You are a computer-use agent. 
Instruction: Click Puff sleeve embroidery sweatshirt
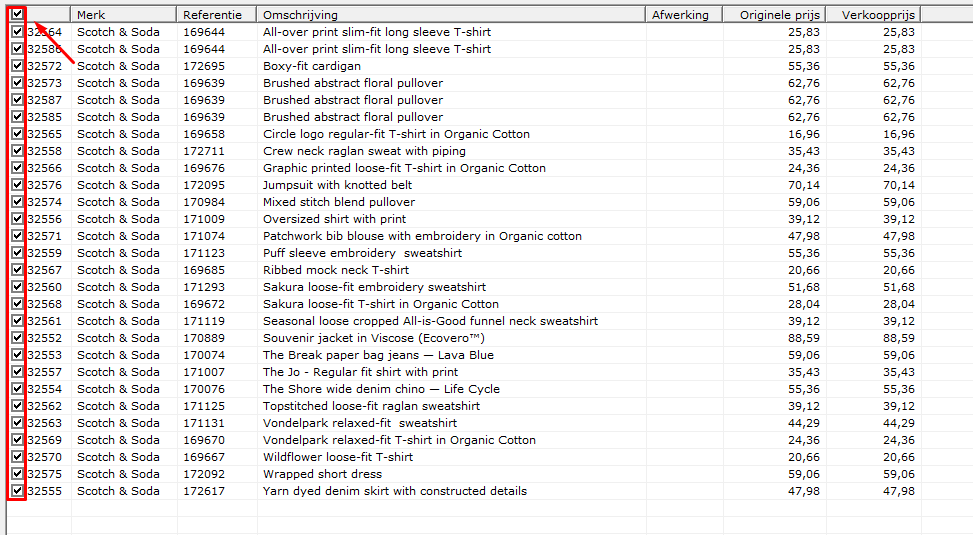coord(362,253)
